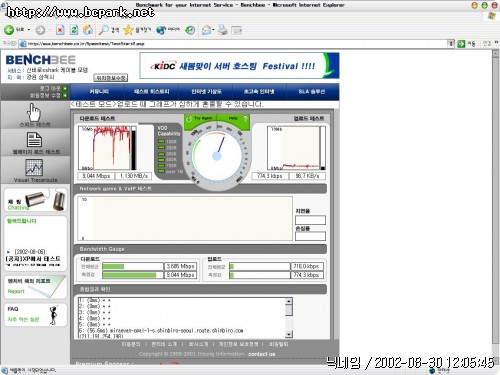Select second tab in blue navigation bar
This screenshot has width=500, height=375.
tap(152, 91)
